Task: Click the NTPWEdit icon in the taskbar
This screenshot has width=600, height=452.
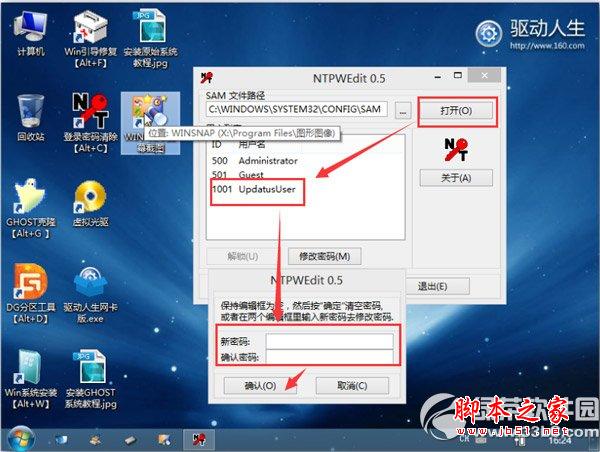Action: click(199, 439)
